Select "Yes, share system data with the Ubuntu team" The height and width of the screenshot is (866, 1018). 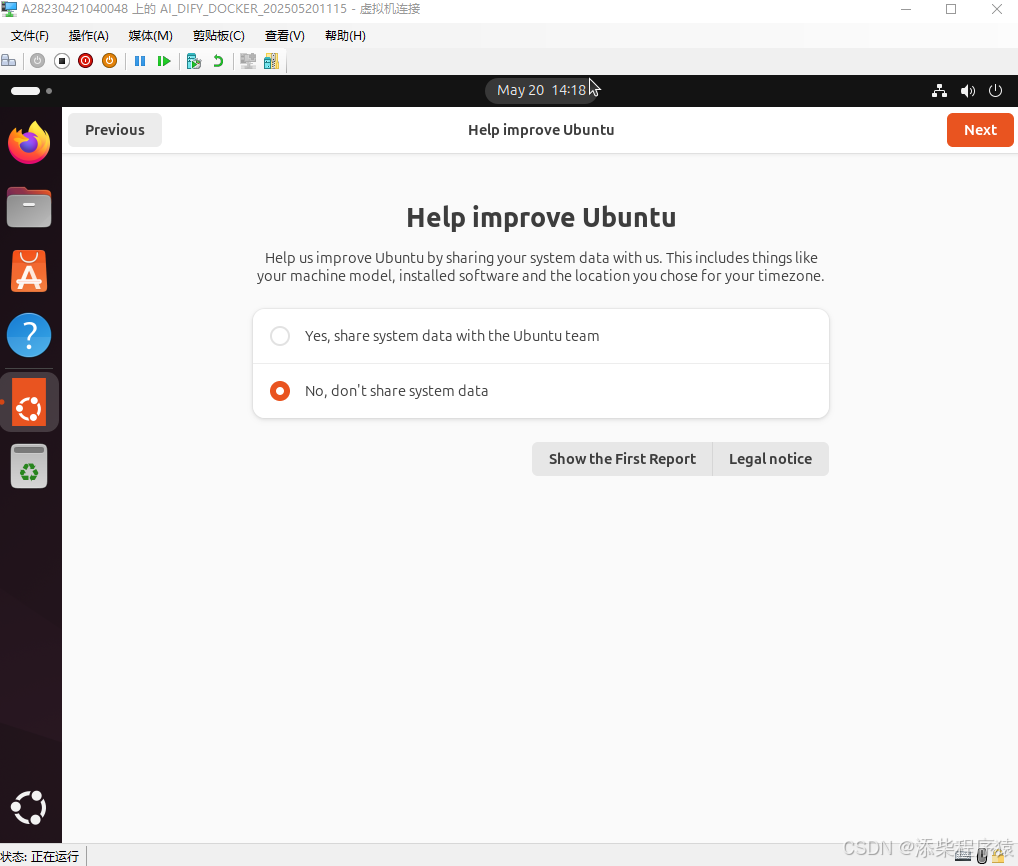tap(541, 336)
